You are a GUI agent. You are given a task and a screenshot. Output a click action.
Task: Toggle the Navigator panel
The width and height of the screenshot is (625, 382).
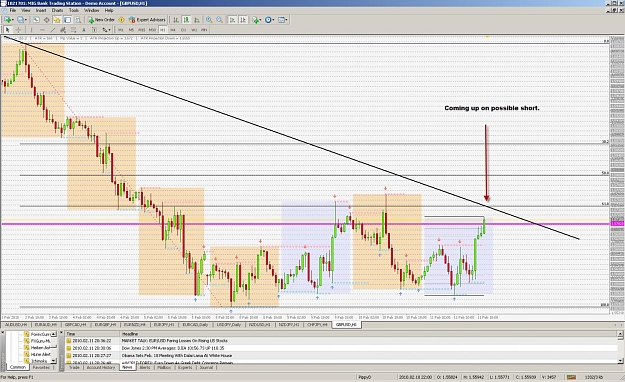point(57,20)
